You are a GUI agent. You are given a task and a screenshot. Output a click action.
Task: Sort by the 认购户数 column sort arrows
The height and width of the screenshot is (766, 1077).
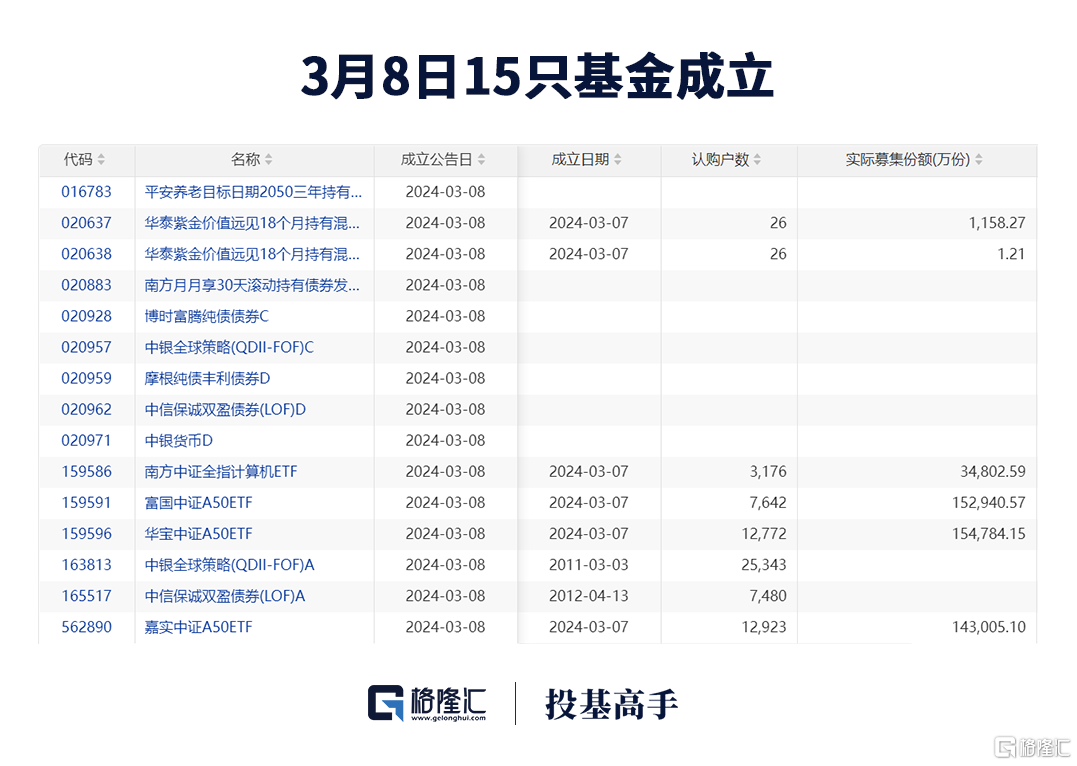click(x=757, y=159)
